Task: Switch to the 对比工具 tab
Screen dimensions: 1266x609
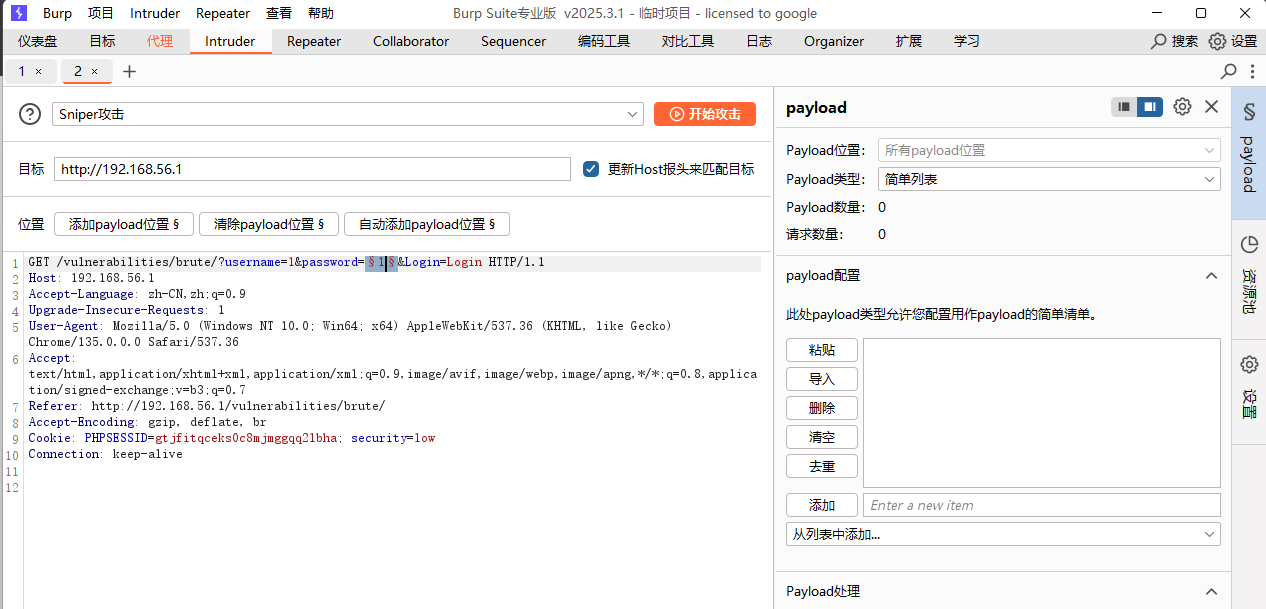Action: click(688, 41)
